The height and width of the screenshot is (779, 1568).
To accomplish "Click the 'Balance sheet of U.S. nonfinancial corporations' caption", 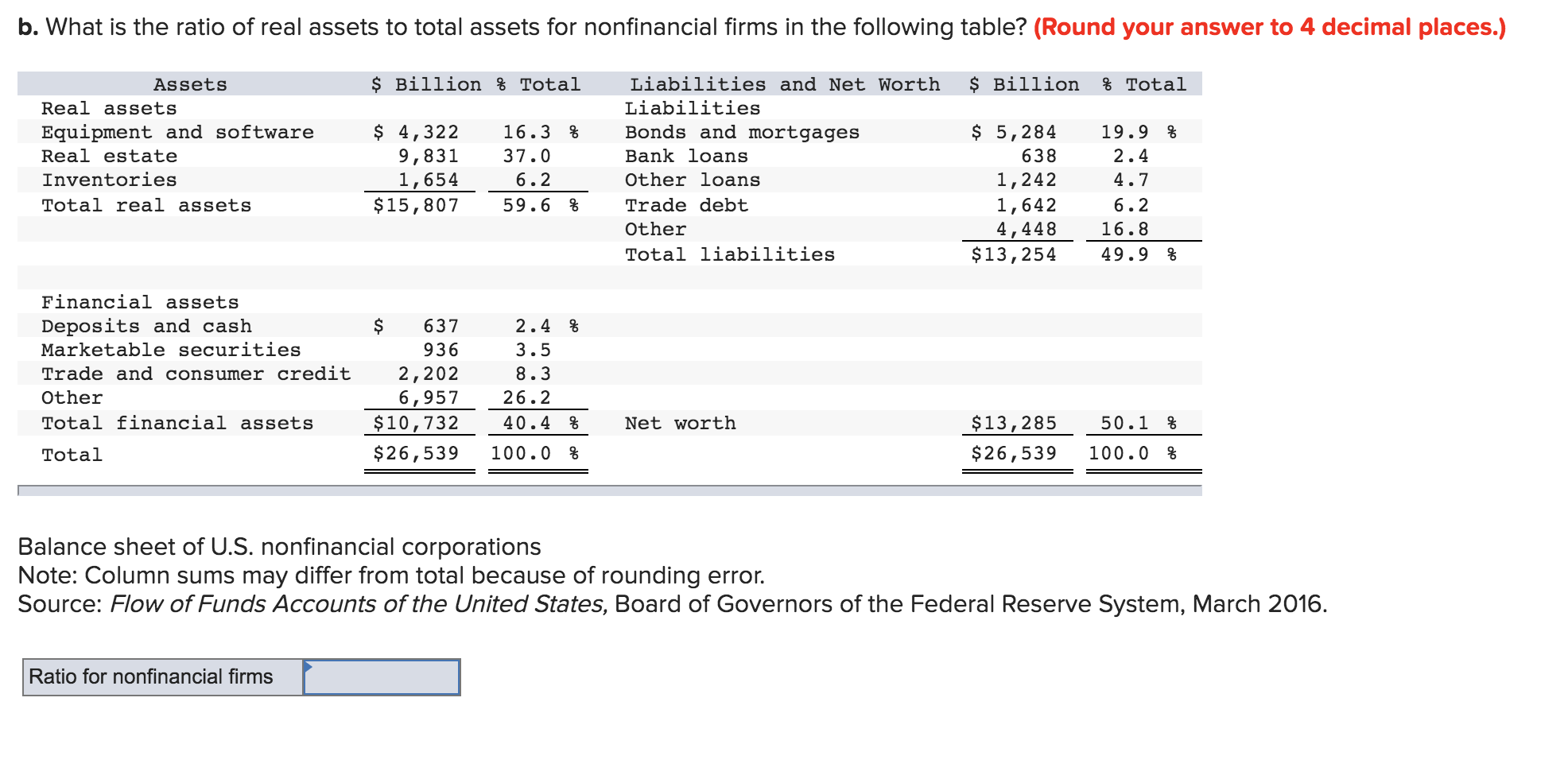I will [x=279, y=547].
